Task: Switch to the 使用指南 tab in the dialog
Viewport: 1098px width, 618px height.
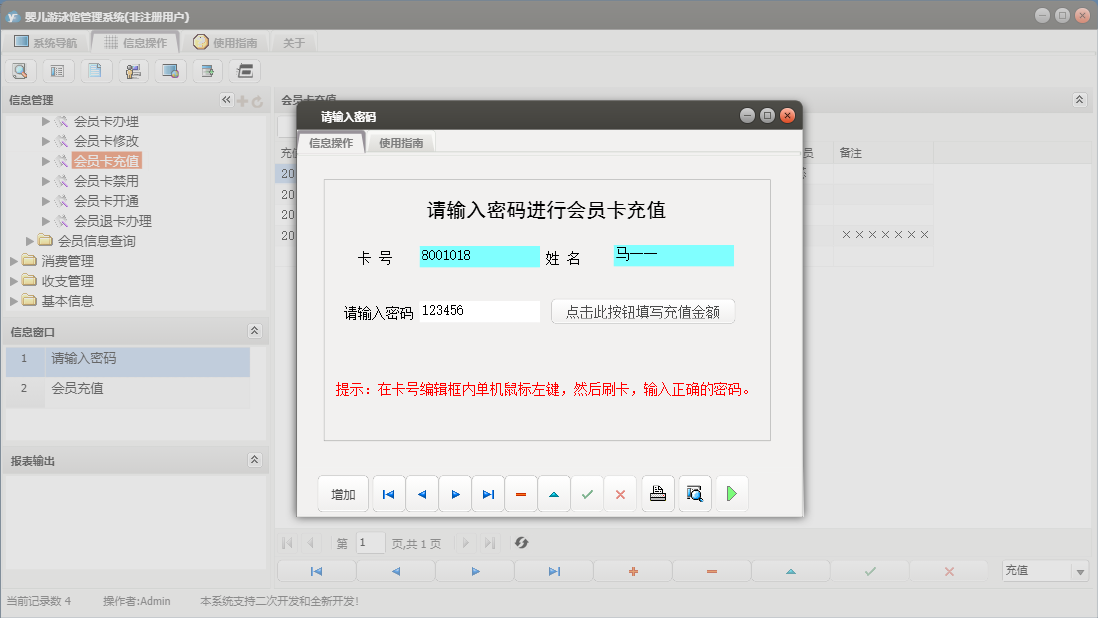Action: point(400,142)
